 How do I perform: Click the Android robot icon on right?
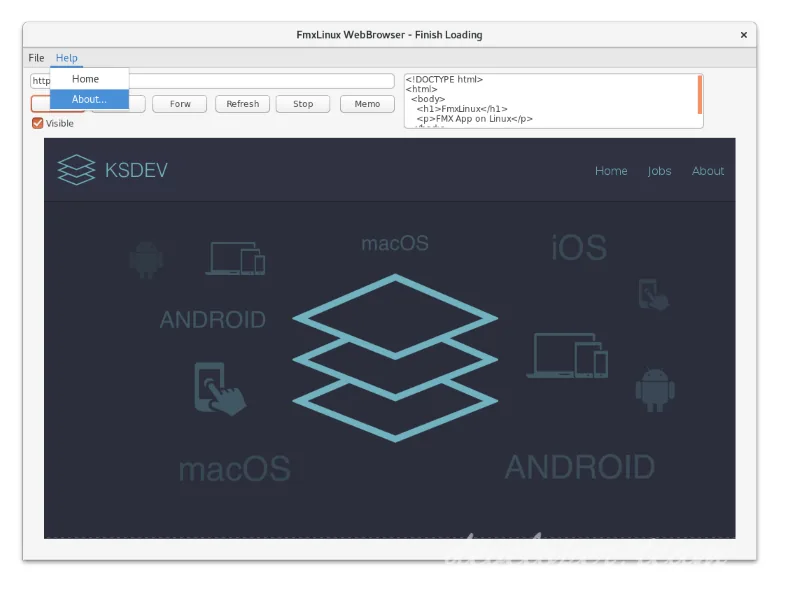655,390
